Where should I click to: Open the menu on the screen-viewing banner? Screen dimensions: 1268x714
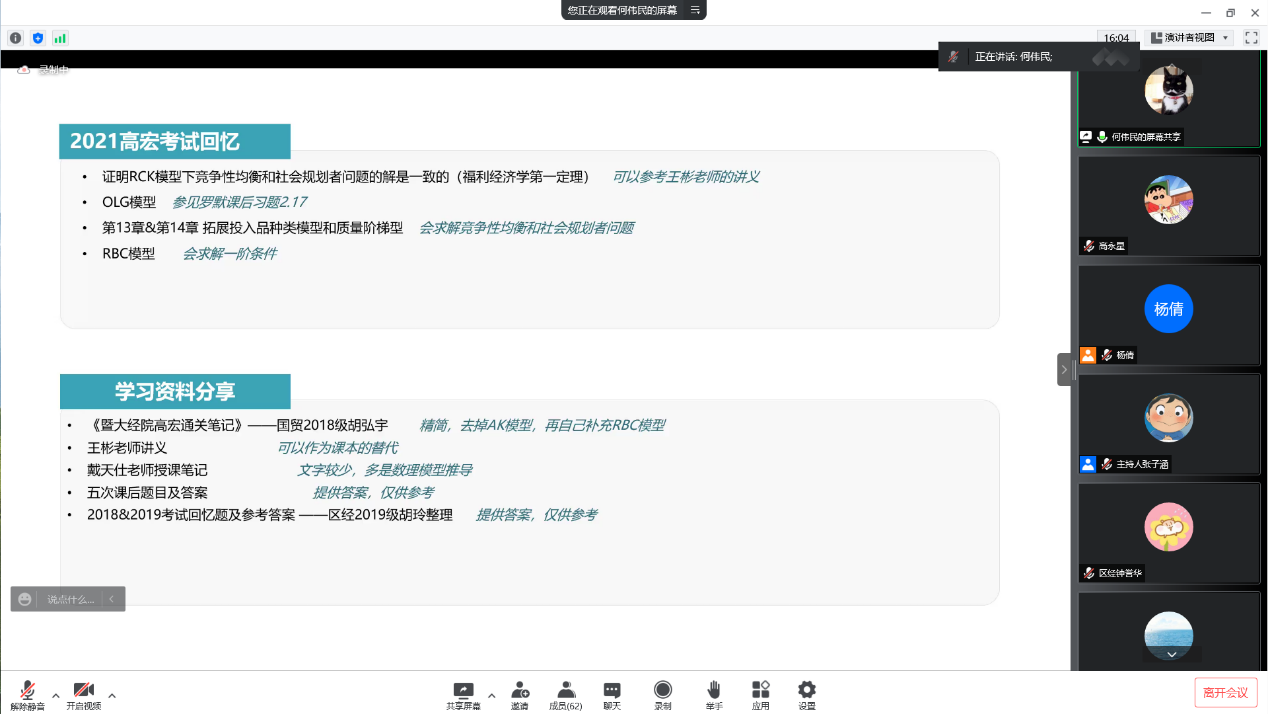694,10
